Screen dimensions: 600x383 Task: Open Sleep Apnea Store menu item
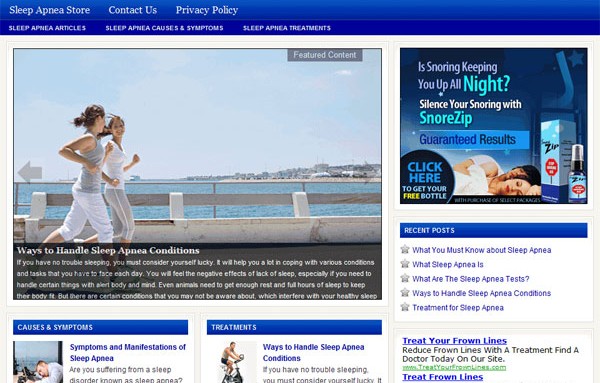pos(49,10)
